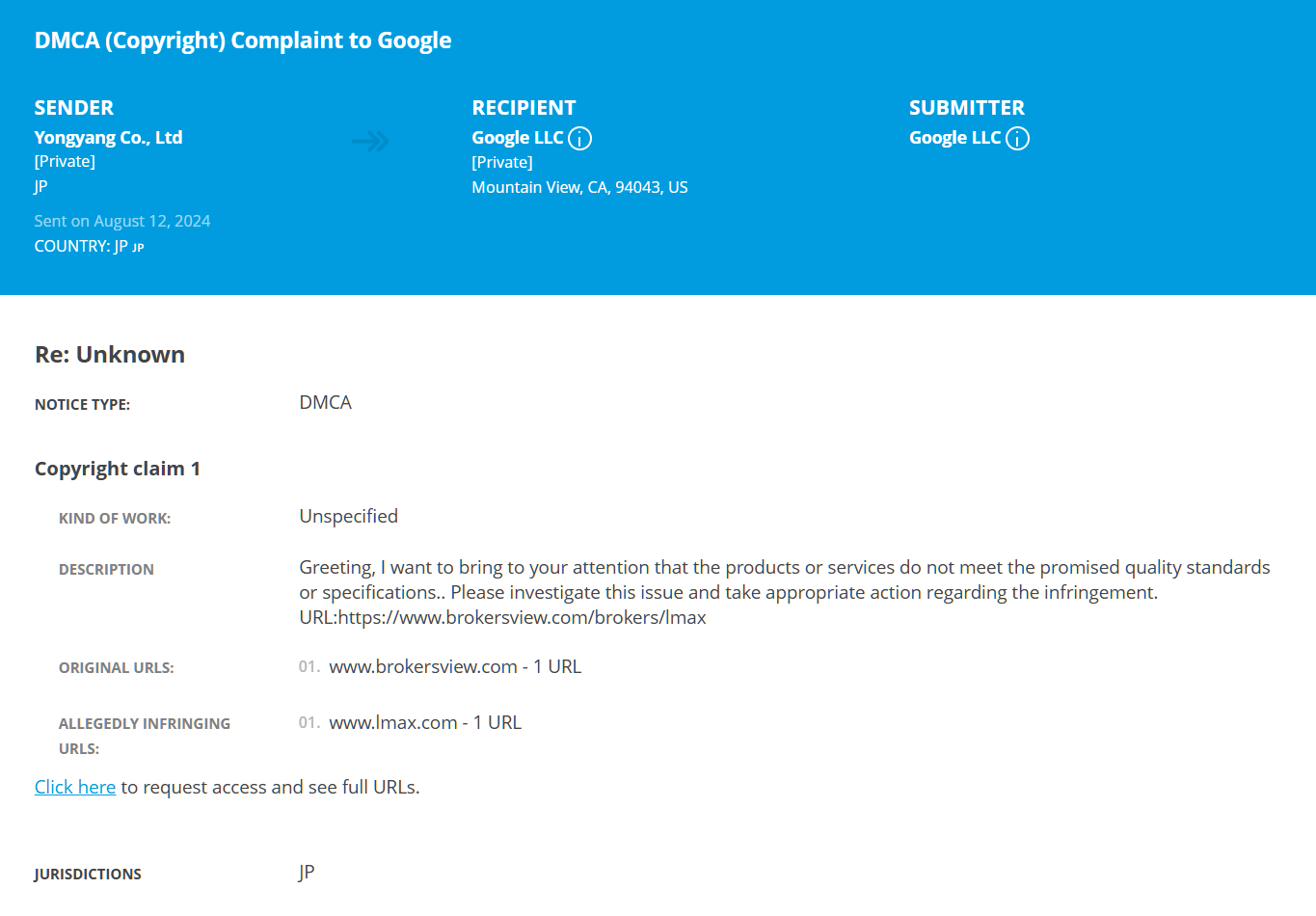The image size is (1316, 916).
Task: Click the 'Copyright claim 1' heading
Action: [118, 469]
